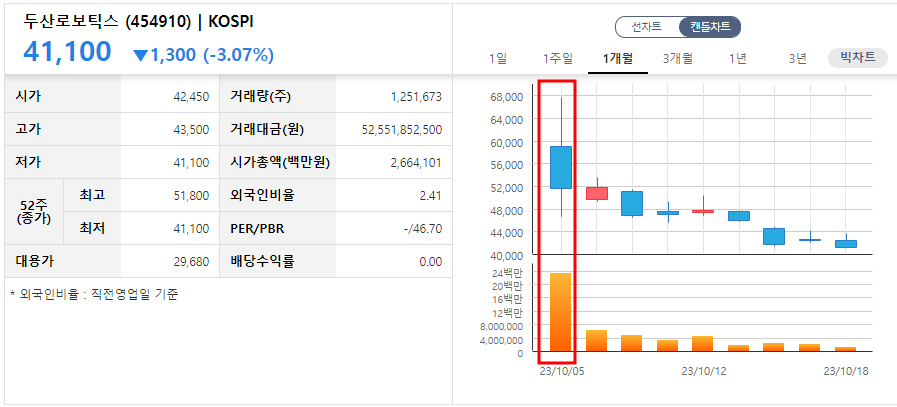
Task: Open the 빅차트 big chart button
Action: point(858,57)
